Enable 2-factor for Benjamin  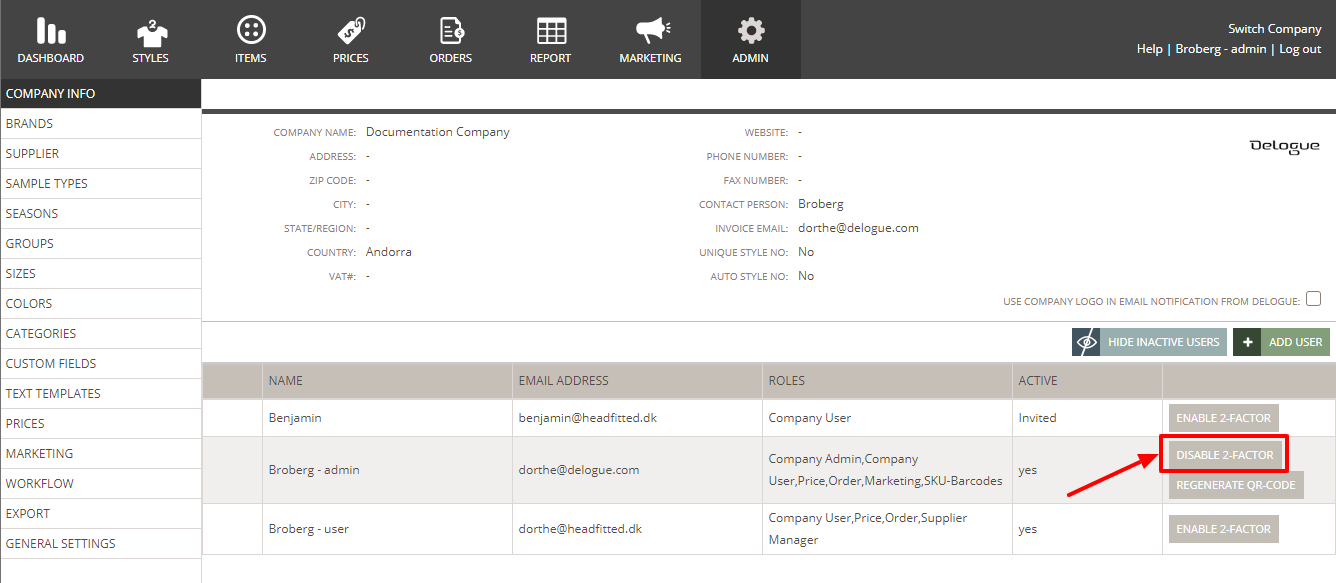1223,417
